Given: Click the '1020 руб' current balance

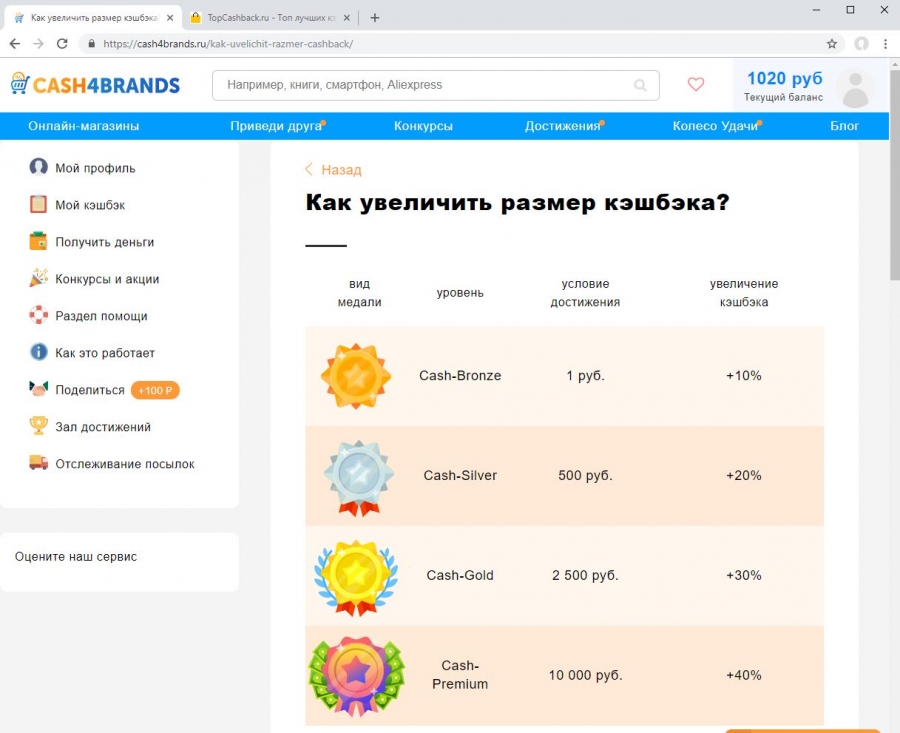Looking at the screenshot, I should coord(785,79).
